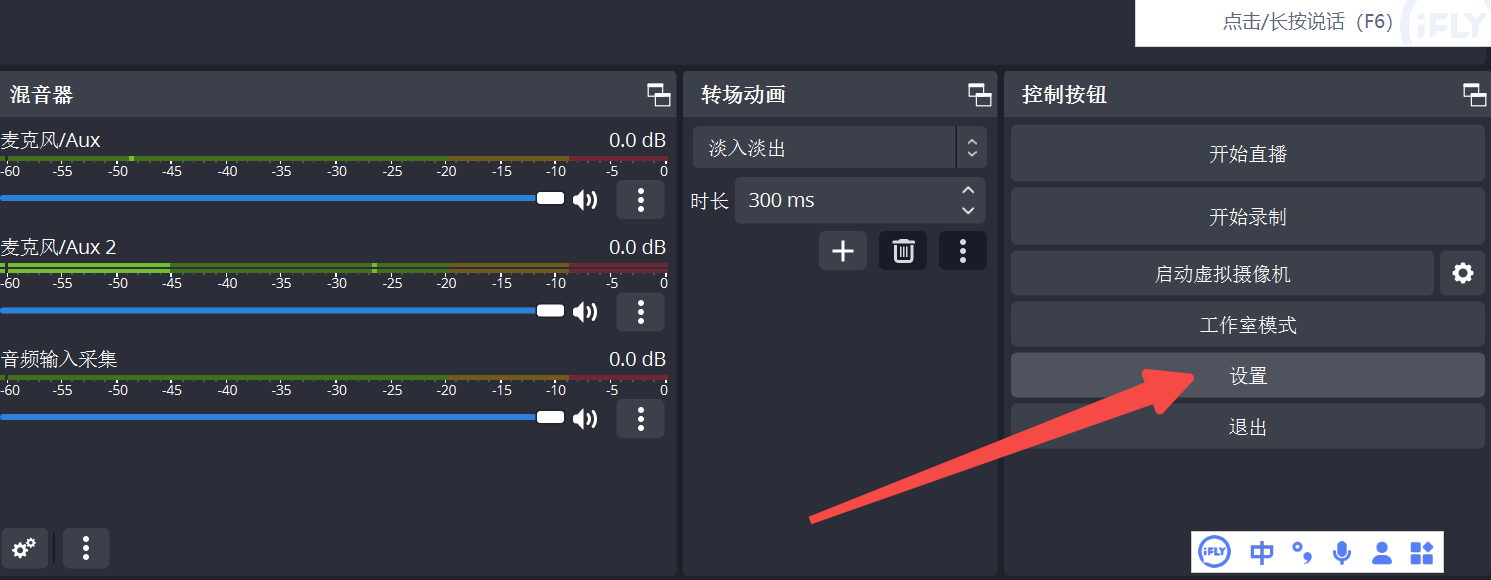
Task: Open 麦克风/Aux three-dot options menu
Action: coord(640,200)
